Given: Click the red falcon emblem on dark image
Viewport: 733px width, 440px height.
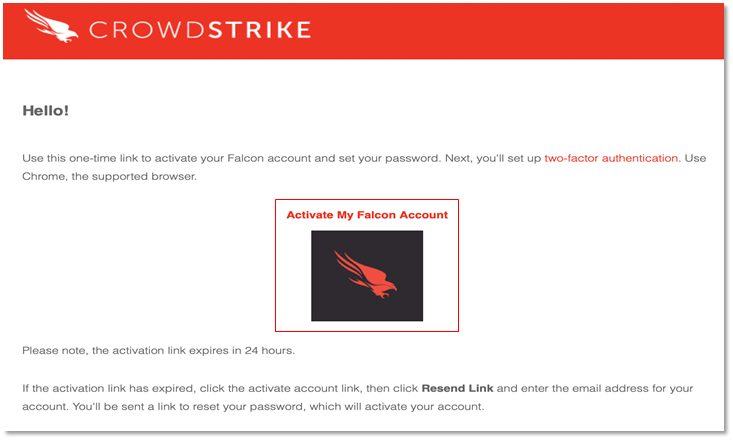Looking at the screenshot, I should point(365,274).
